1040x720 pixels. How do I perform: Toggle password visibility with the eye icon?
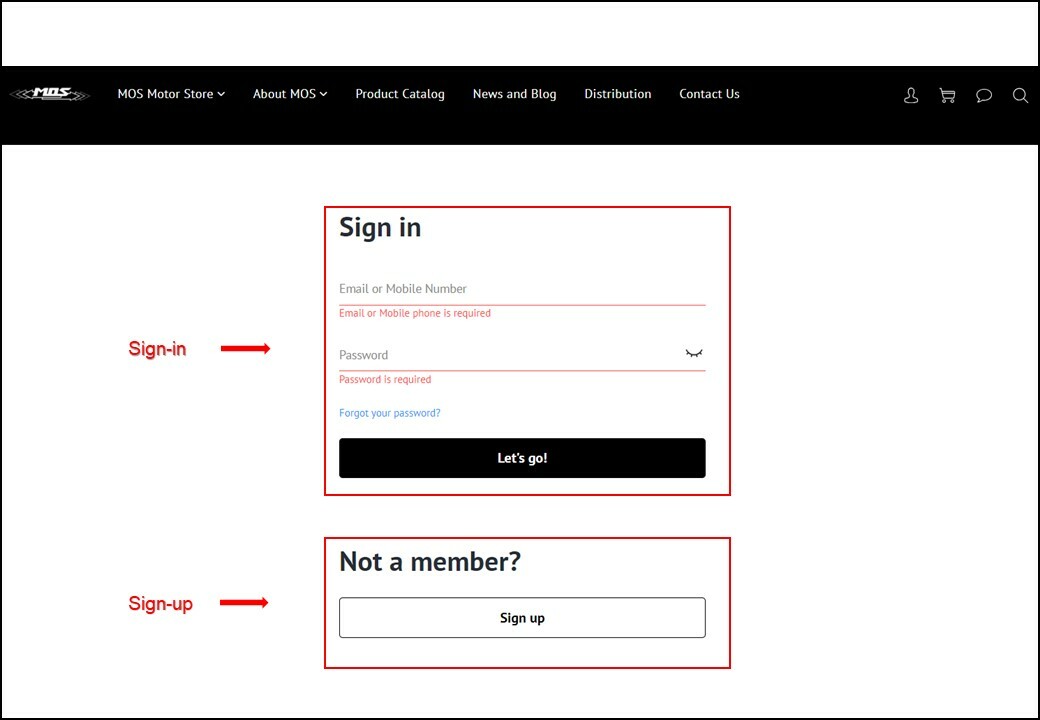694,353
